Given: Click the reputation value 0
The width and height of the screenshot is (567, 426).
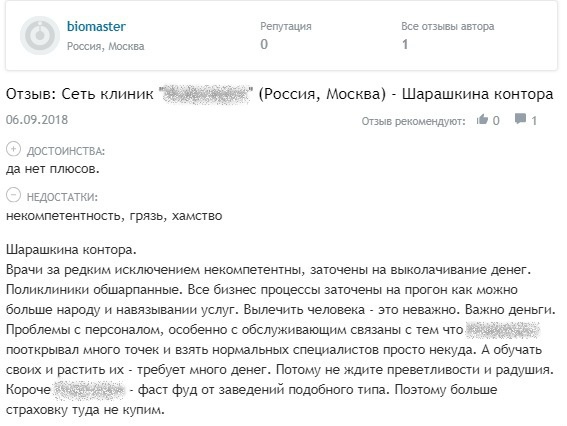Looking at the screenshot, I should pyautogui.click(x=264, y=44).
